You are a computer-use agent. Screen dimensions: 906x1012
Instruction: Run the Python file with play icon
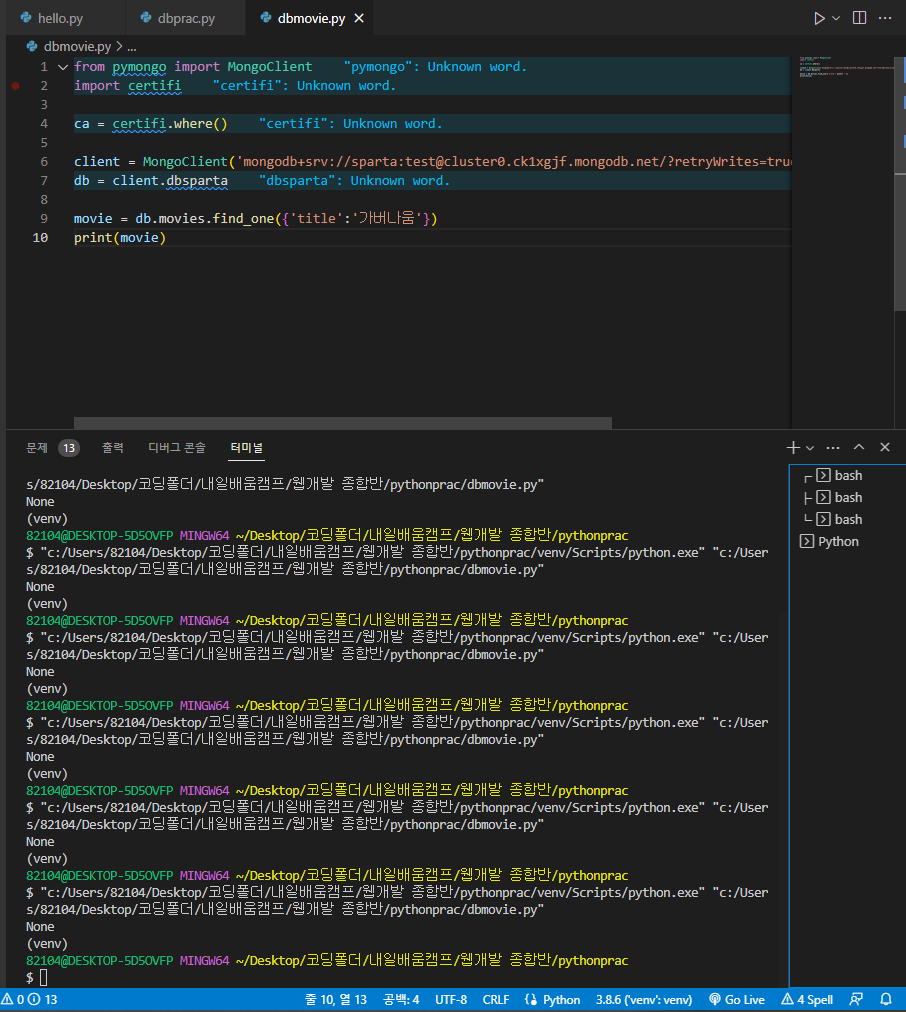[x=819, y=18]
